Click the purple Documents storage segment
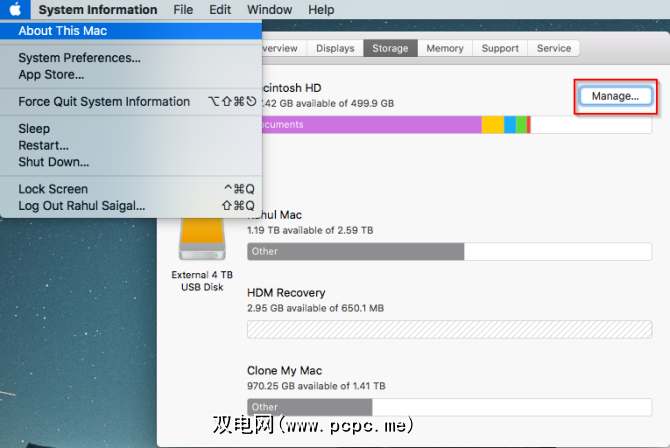This screenshot has width=670, height=448. coord(367,125)
